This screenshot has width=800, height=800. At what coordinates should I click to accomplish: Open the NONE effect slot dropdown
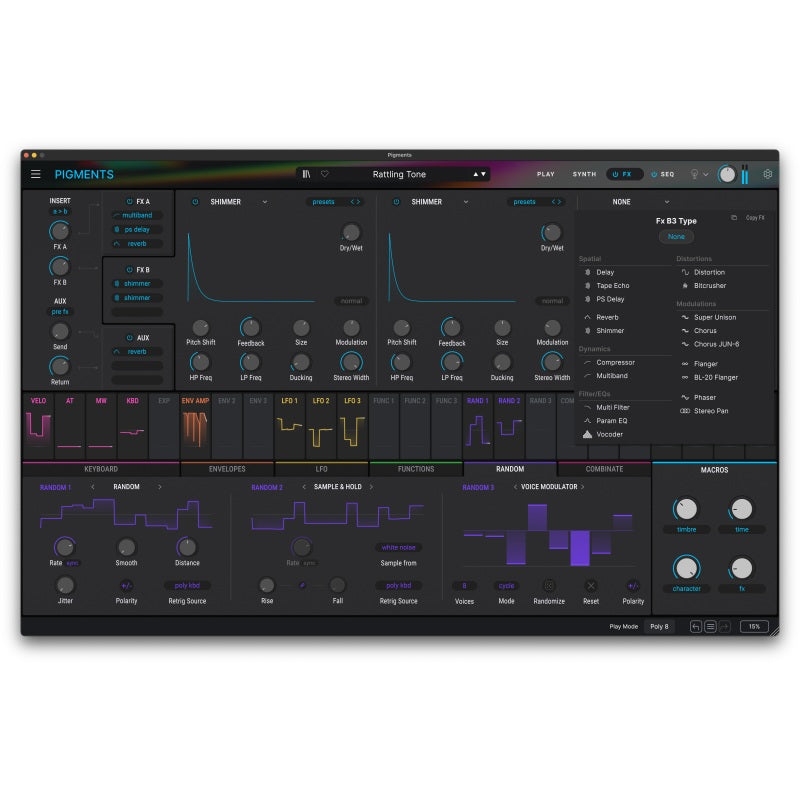[x=667, y=202]
